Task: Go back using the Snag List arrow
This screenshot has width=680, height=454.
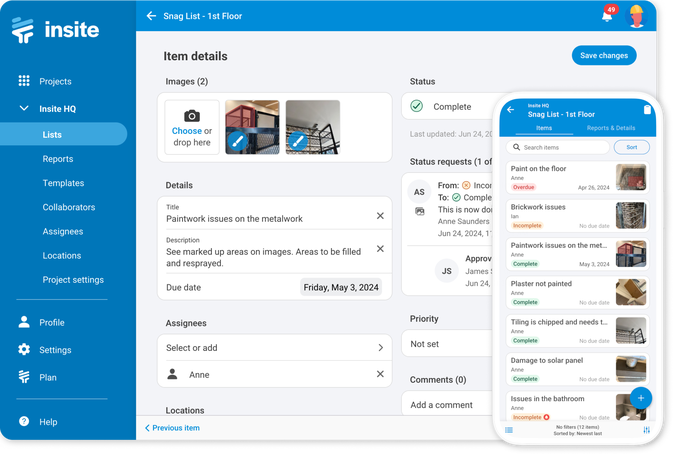Action: click(x=151, y=16)
